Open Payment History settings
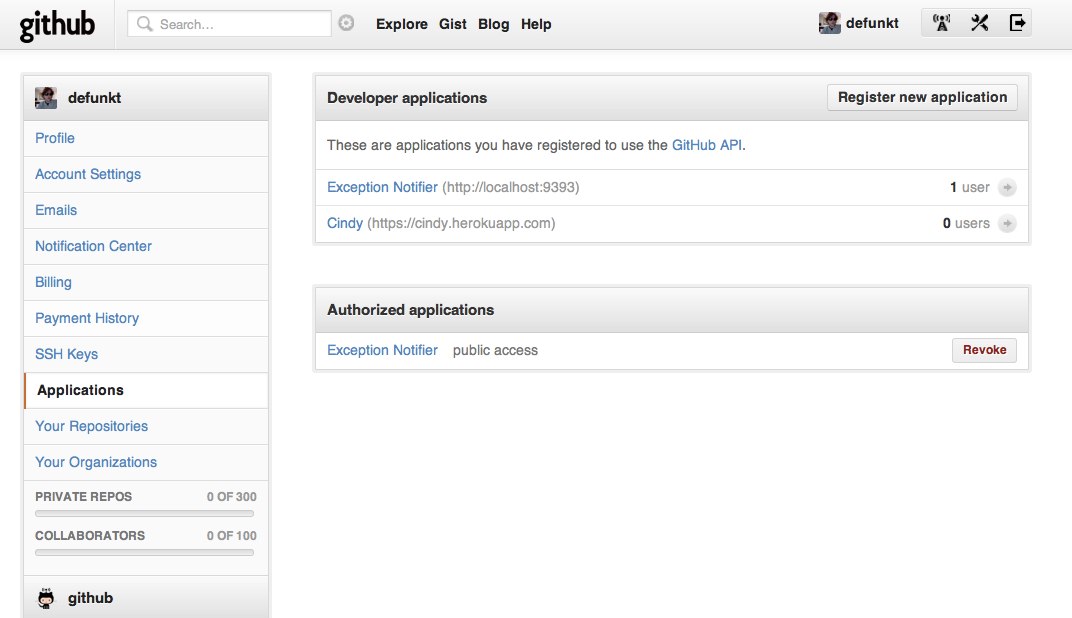This screenshot has width=1072, height=618. [x=87, y=318]
